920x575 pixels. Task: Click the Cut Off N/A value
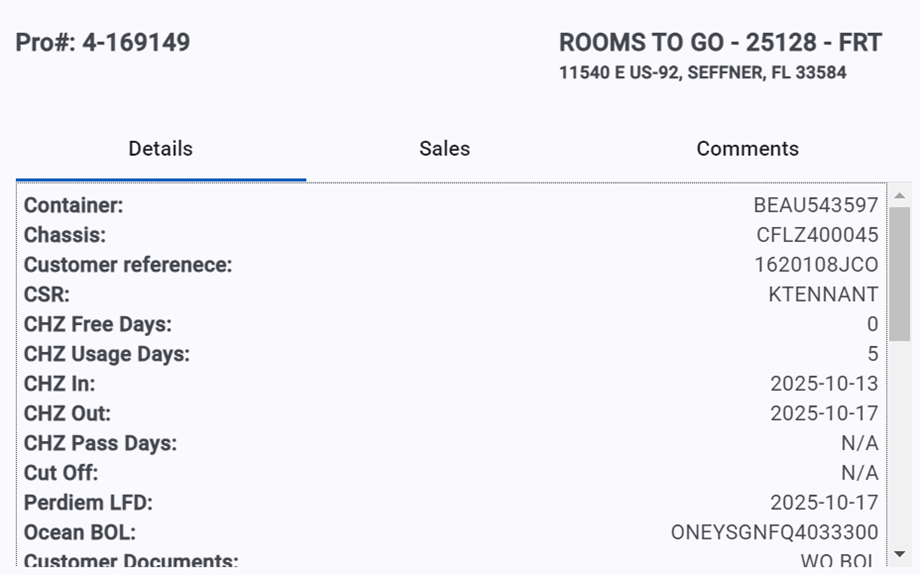tap(859, 473)
